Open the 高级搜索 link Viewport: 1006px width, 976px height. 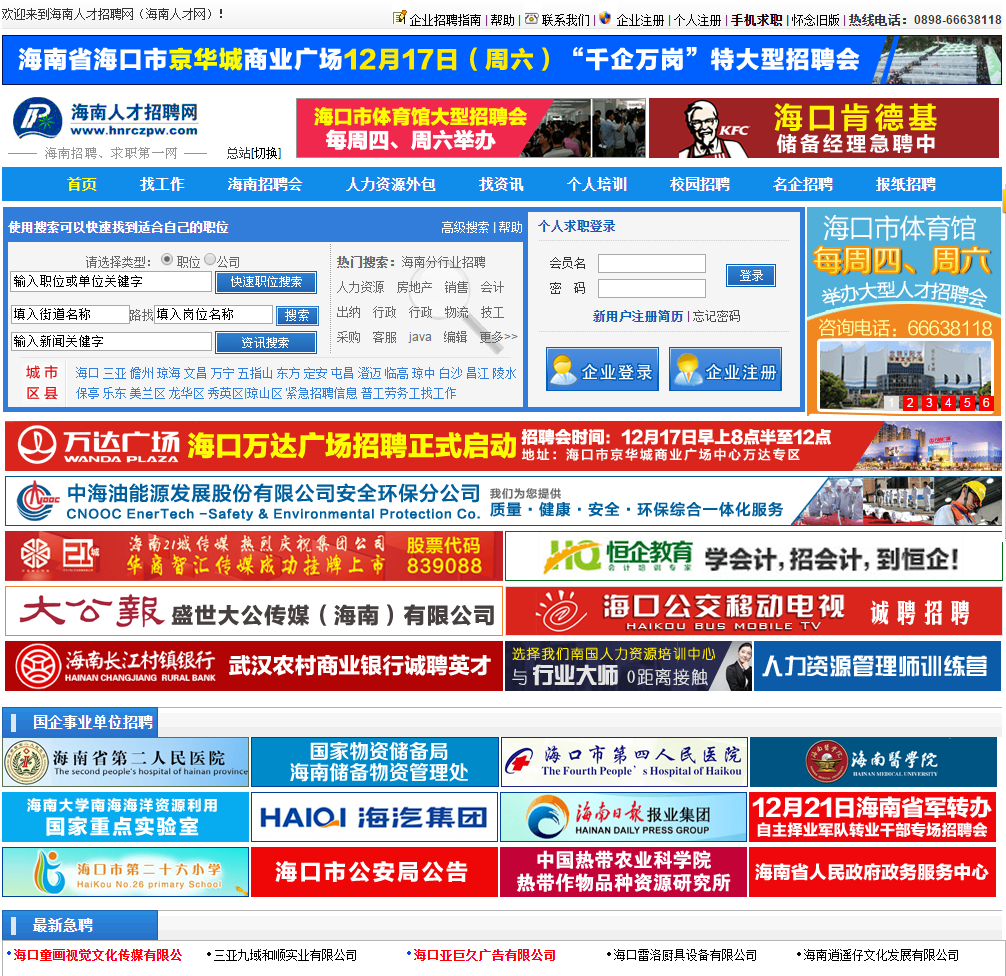(465, 227)
